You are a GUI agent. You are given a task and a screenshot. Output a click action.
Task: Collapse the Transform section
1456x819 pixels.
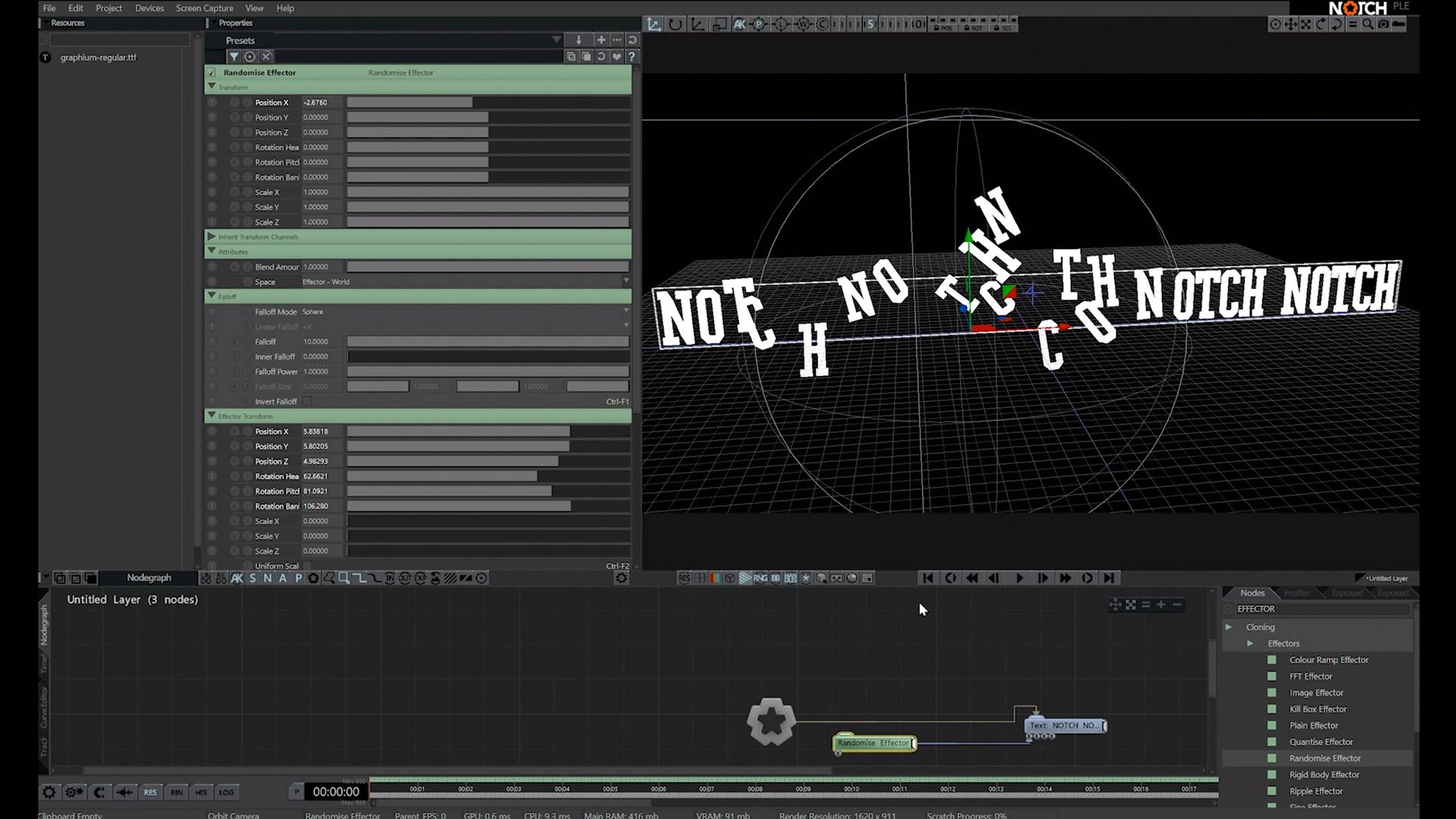tap(212, 86)
